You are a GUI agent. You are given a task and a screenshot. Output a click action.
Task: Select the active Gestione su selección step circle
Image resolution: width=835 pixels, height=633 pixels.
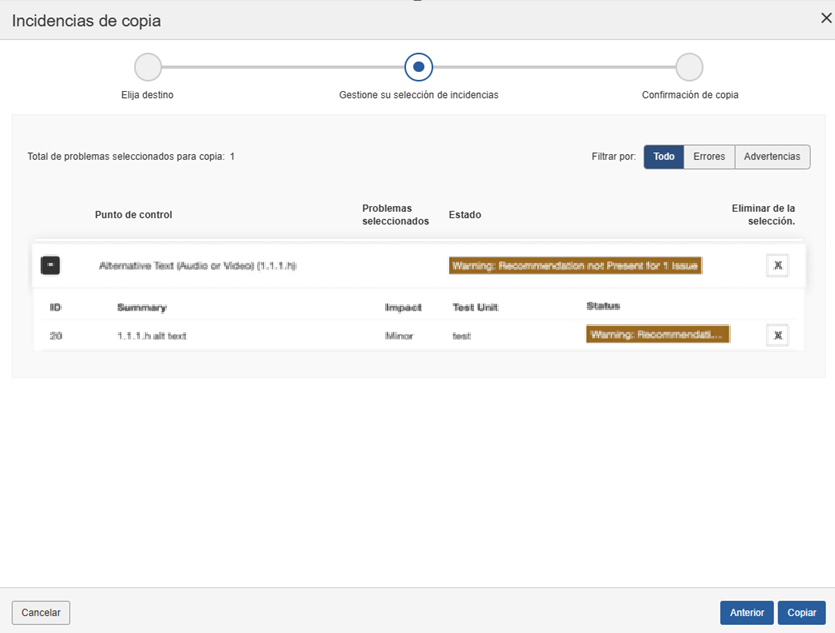click(418, 67)
